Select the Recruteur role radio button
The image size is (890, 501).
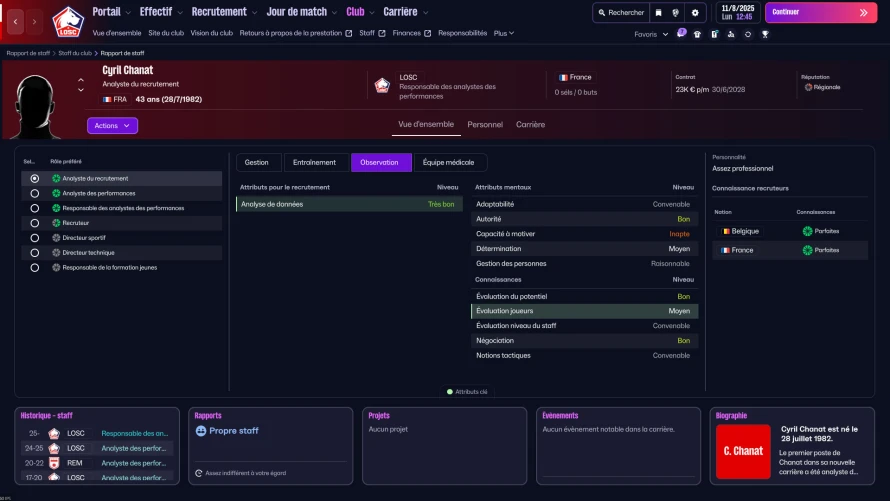click(x=35, y=223)
